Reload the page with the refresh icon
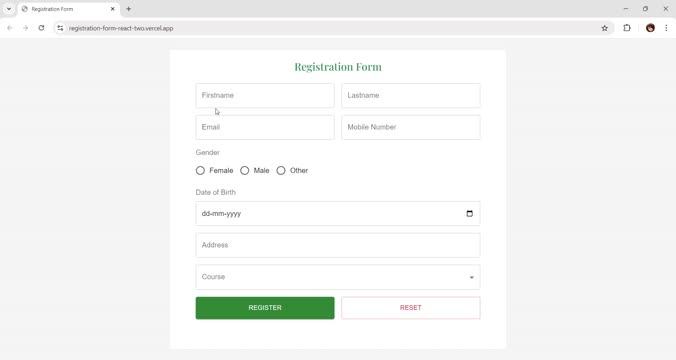This screenshot has width=676, height=360. tap(41, 28)
